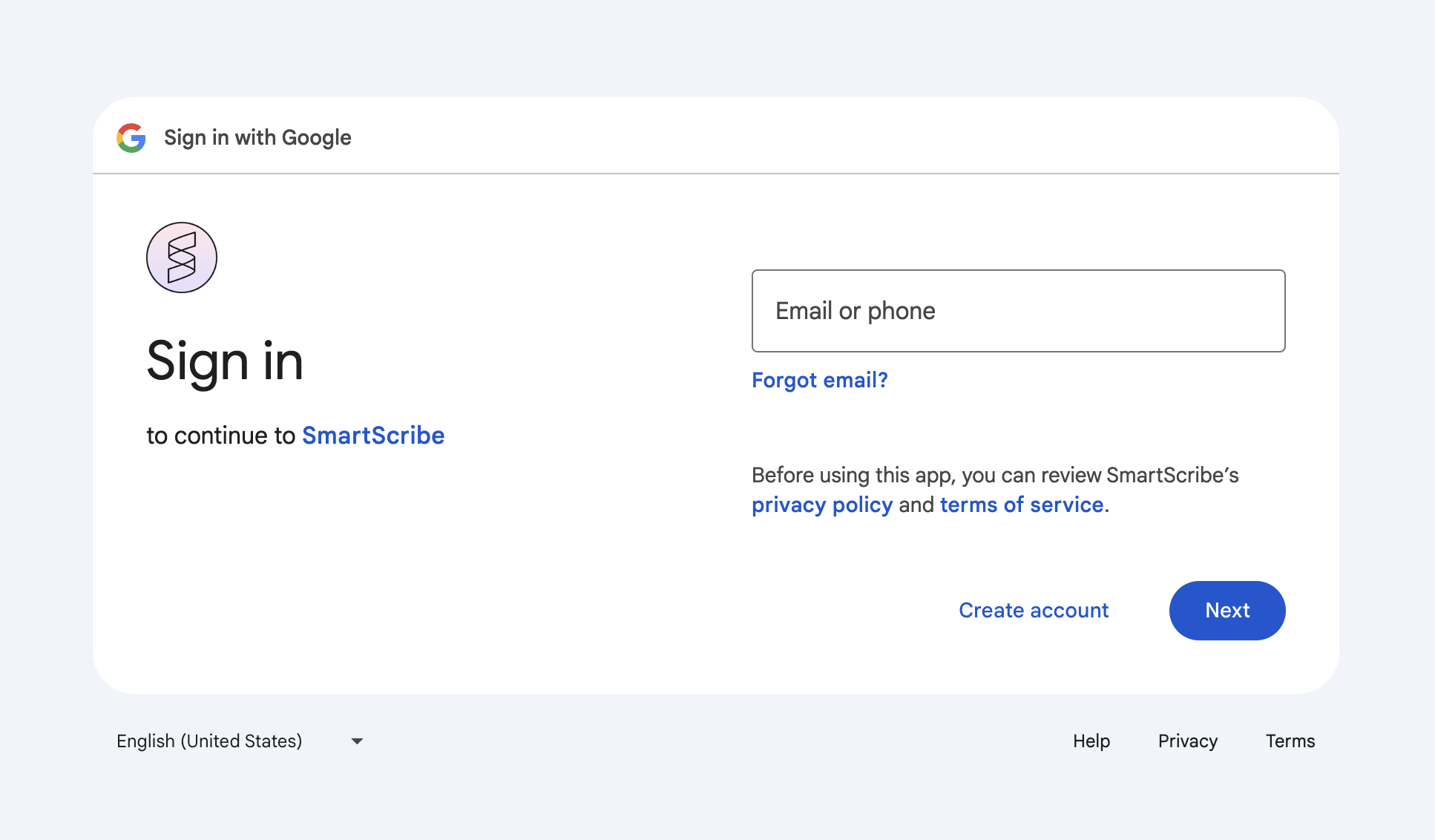Click Create account
Viewport: 1435px width, 840px height.
pyautogui.click(x=1034, y=610)
